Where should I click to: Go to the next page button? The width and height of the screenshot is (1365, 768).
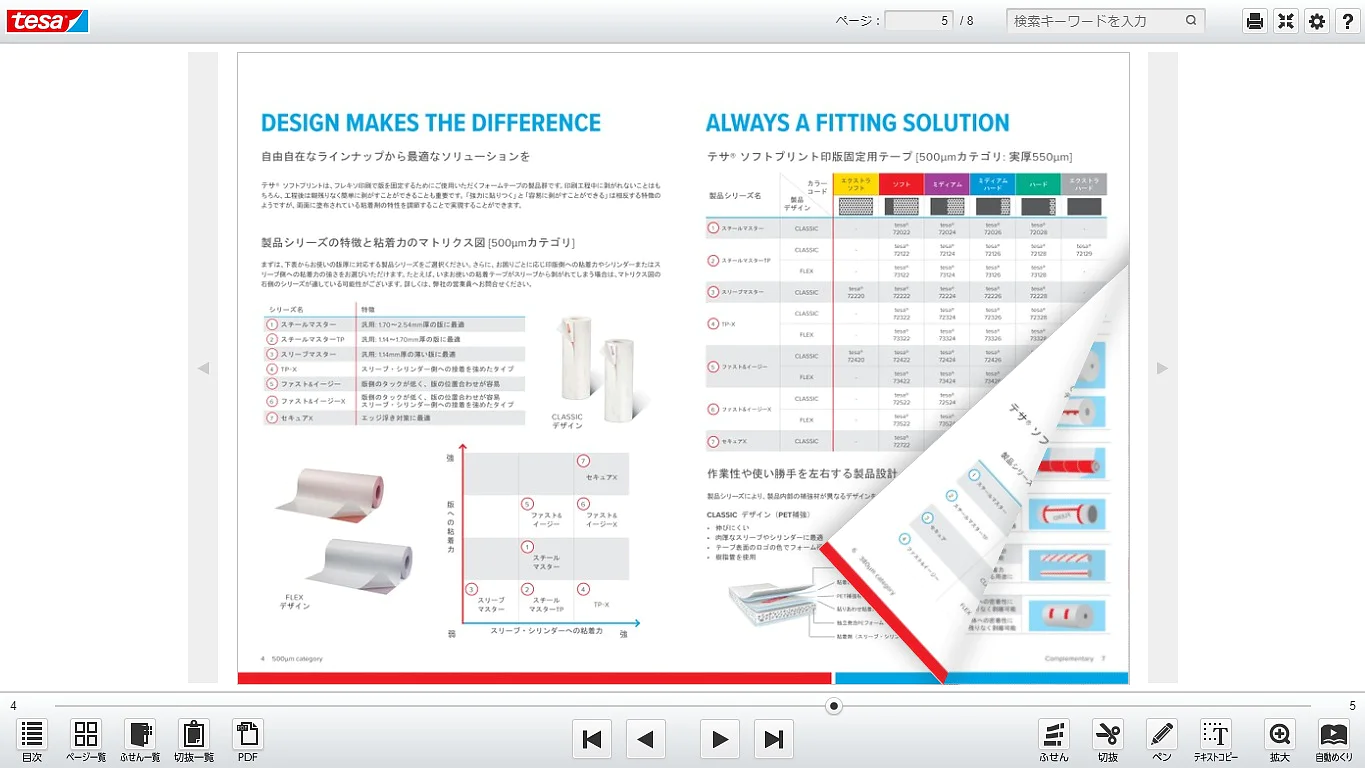click(x=720, y=740)
